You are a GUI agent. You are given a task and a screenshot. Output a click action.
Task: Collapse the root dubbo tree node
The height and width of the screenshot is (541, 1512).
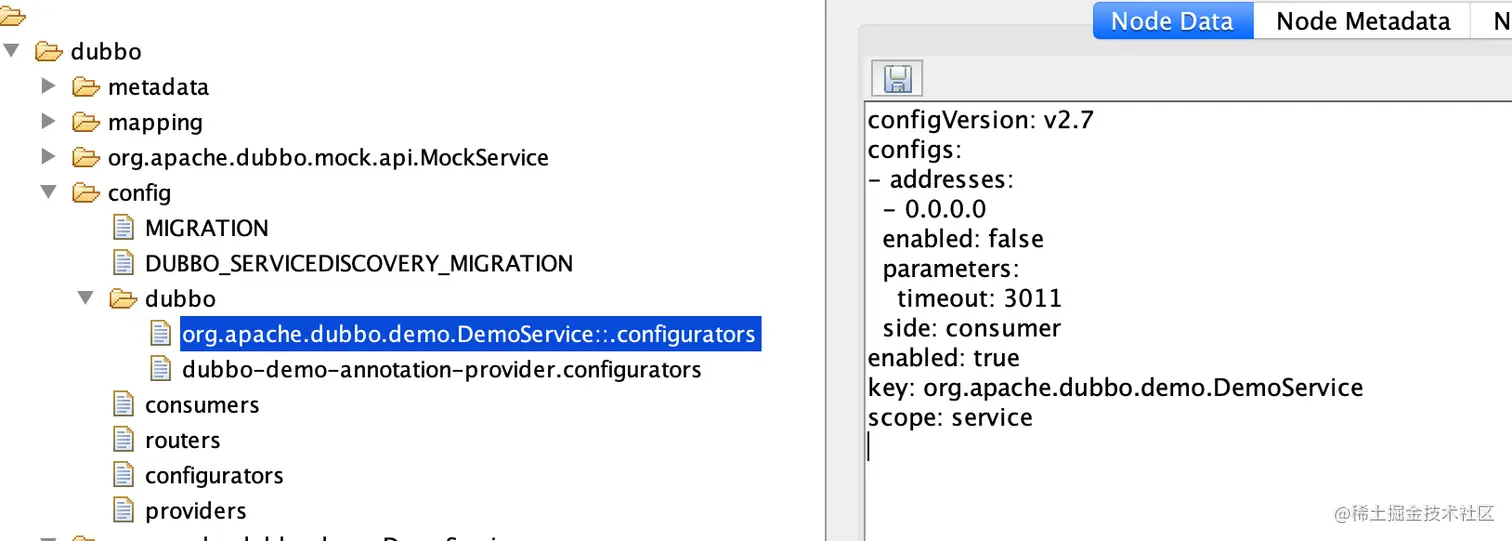click(x=11, y=51)
